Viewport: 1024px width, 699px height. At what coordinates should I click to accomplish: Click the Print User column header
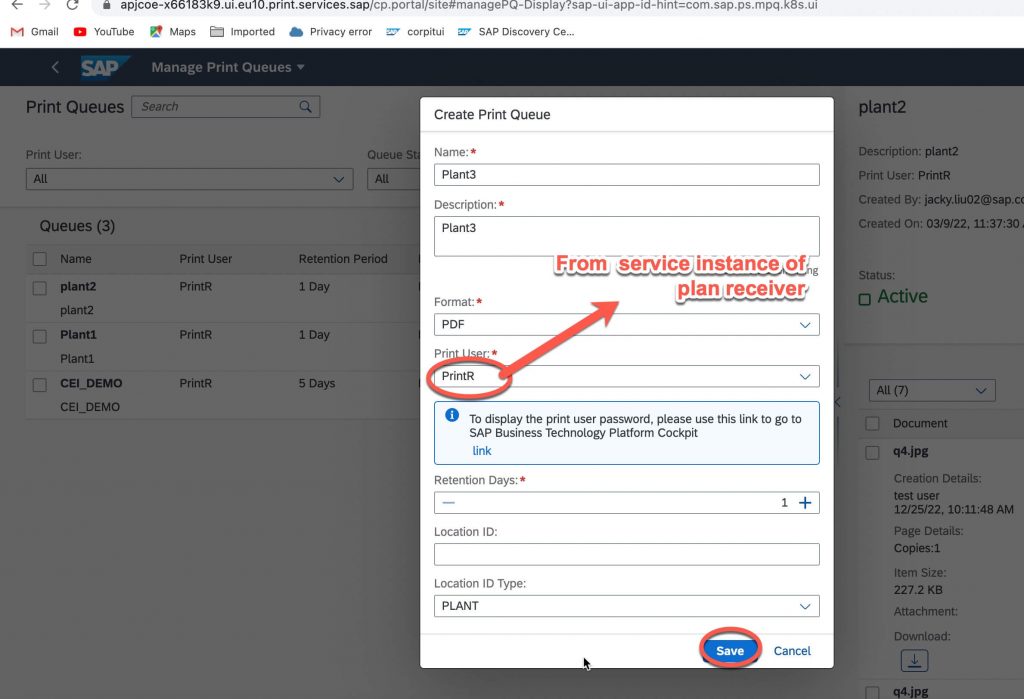206,259
